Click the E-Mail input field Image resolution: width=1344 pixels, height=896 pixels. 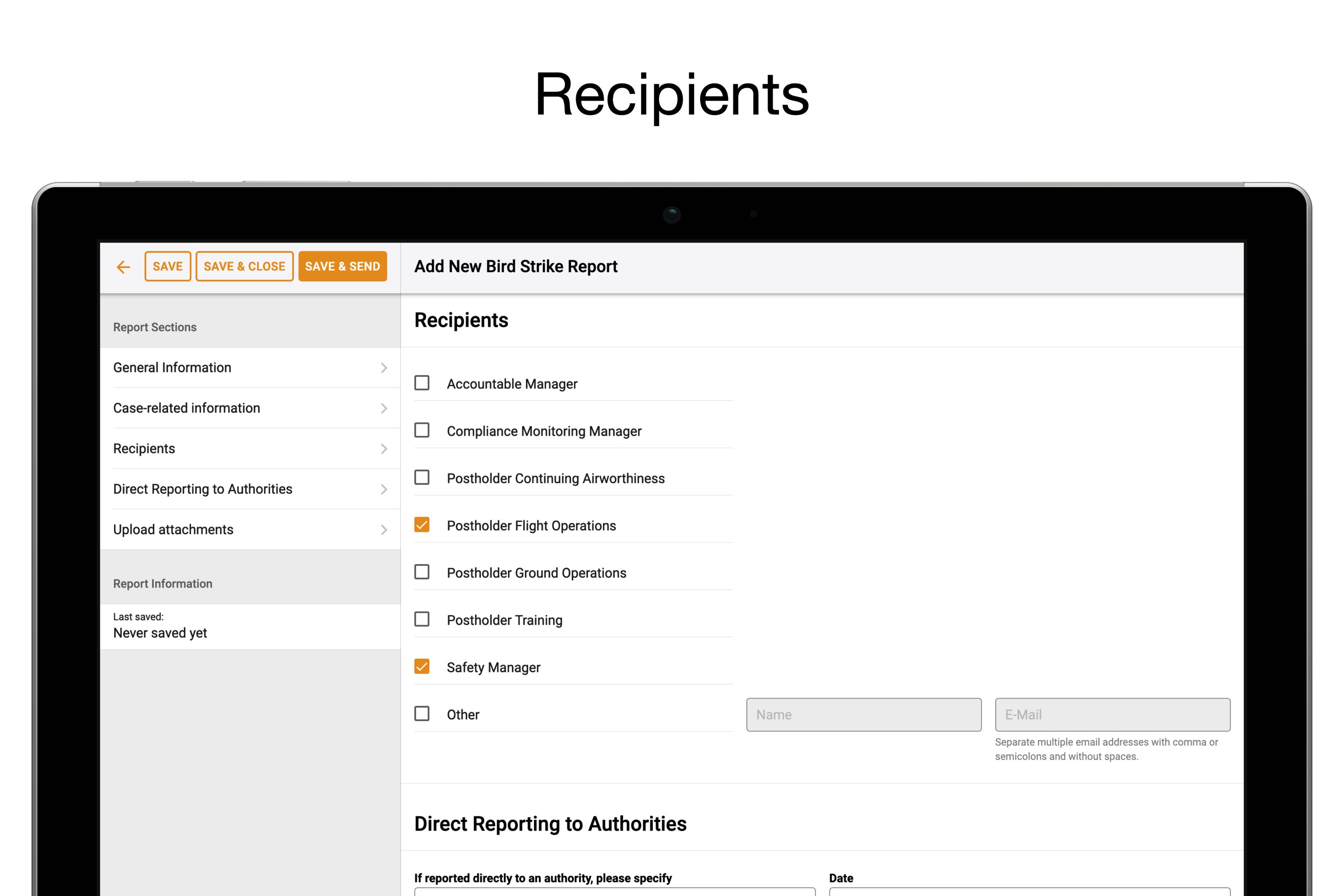pos(1112,715)
